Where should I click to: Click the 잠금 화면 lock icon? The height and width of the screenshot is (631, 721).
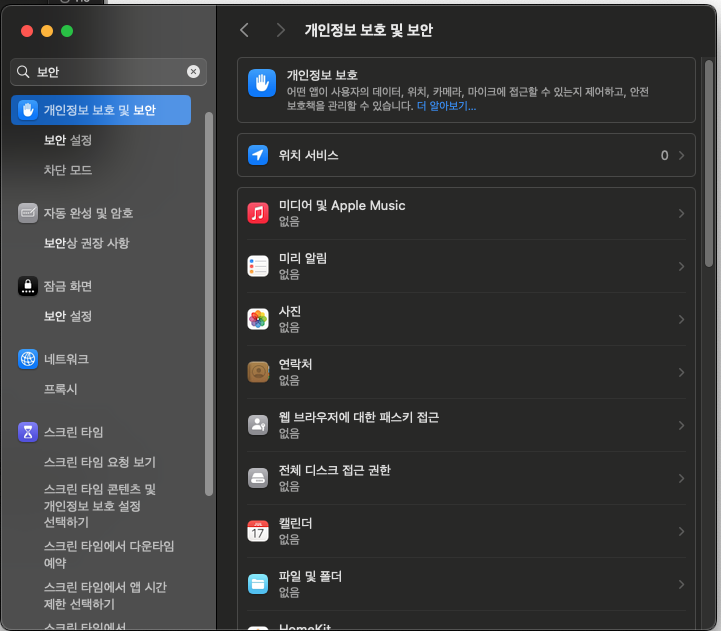coord(28,286)
